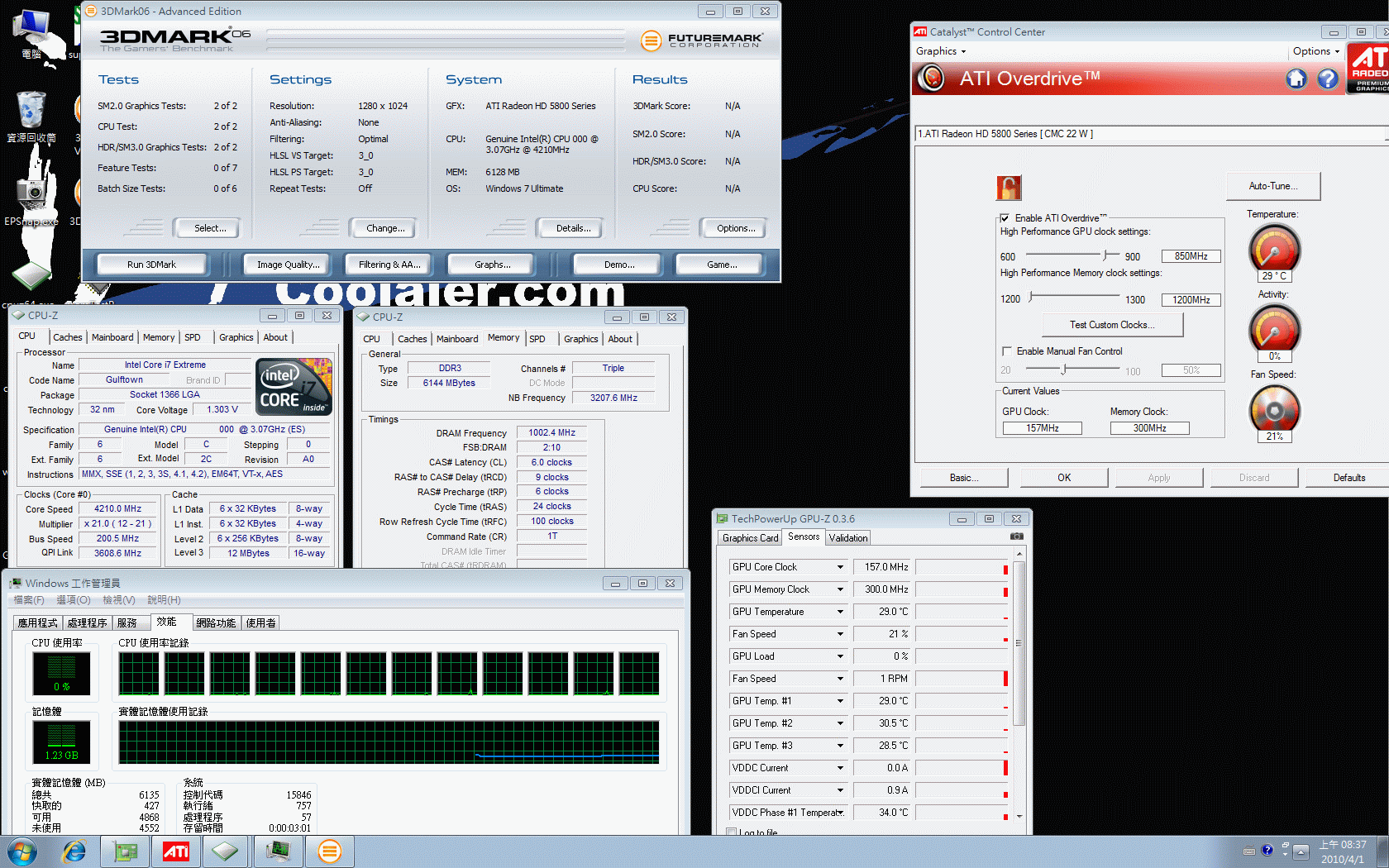Expand the Catalyst Options dropdown

(x=1316, y=51)
